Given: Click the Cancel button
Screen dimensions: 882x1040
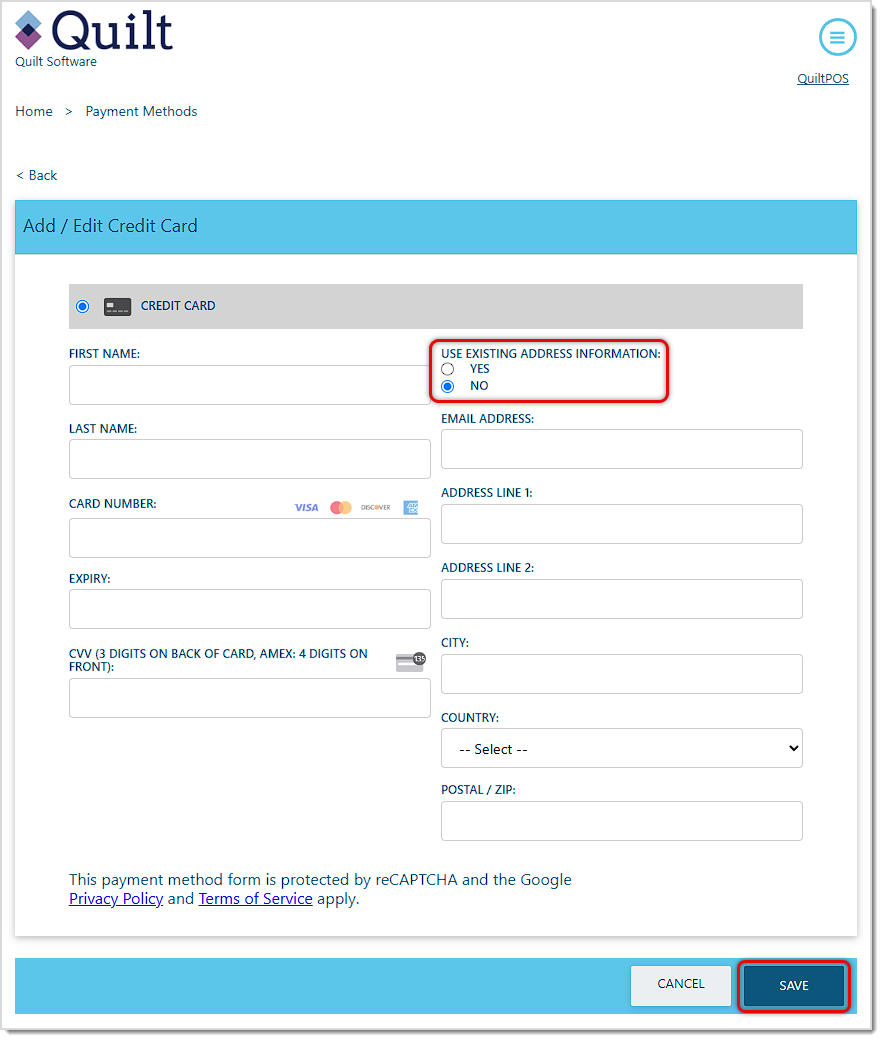Looking at the screenshot, I should point(683,988).
